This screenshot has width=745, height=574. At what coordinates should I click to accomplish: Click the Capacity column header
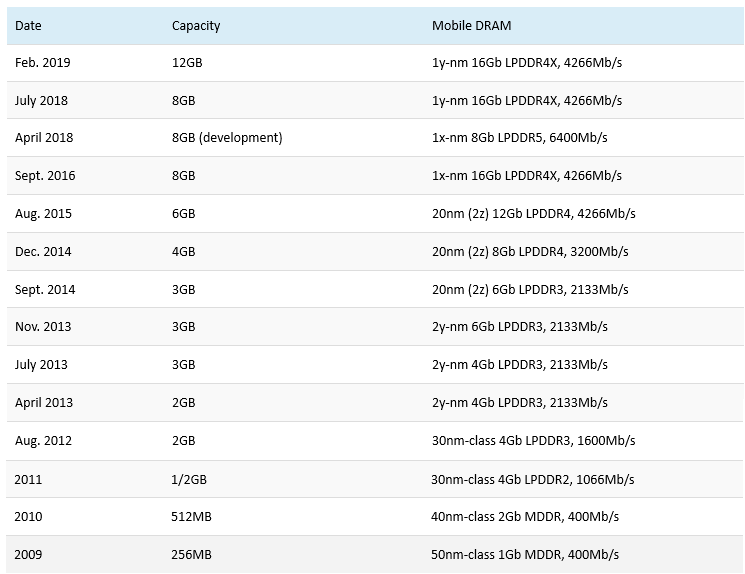[196, 26]
